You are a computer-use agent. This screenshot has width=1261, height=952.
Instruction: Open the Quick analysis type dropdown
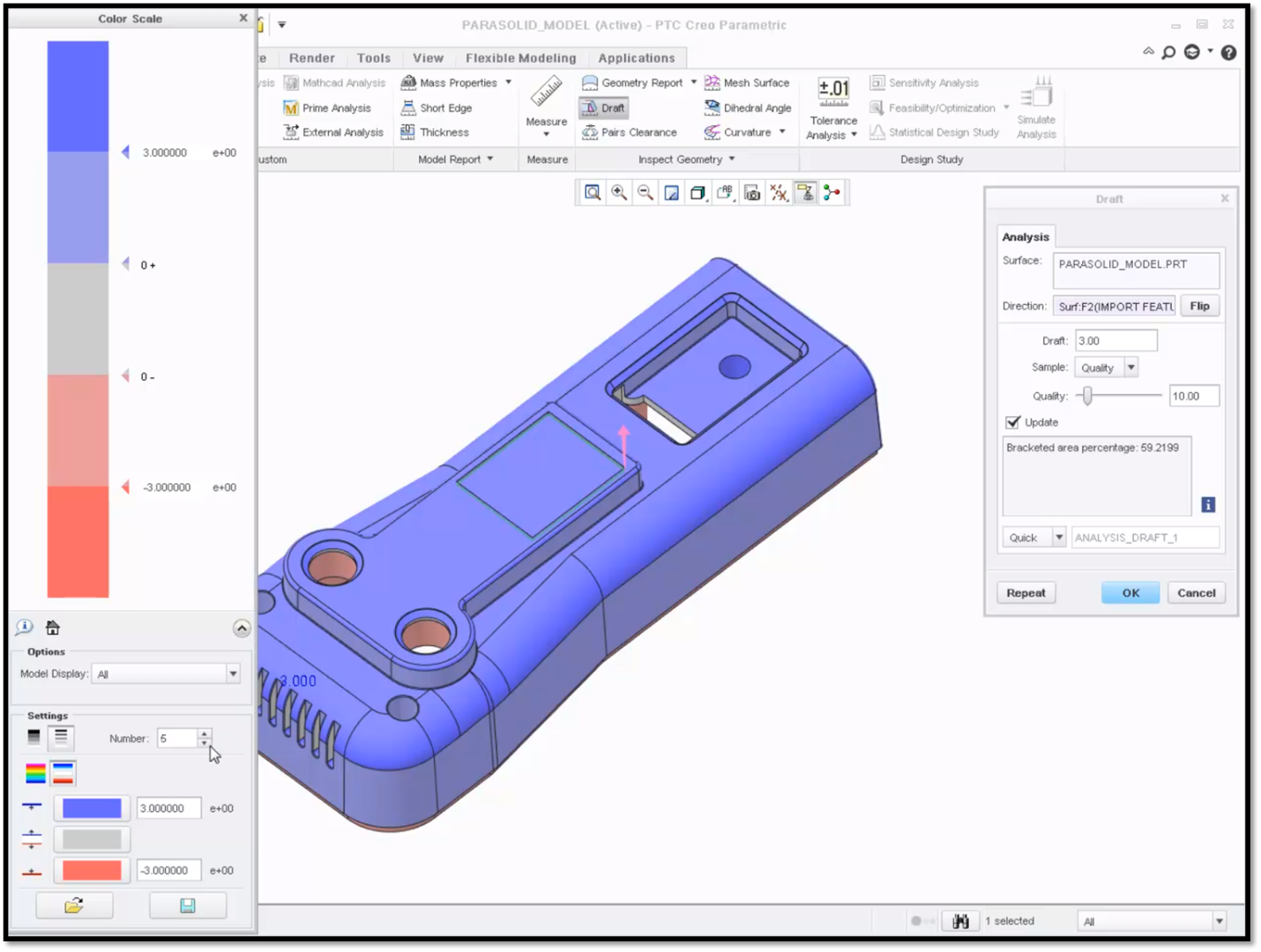pos(1059,538)
